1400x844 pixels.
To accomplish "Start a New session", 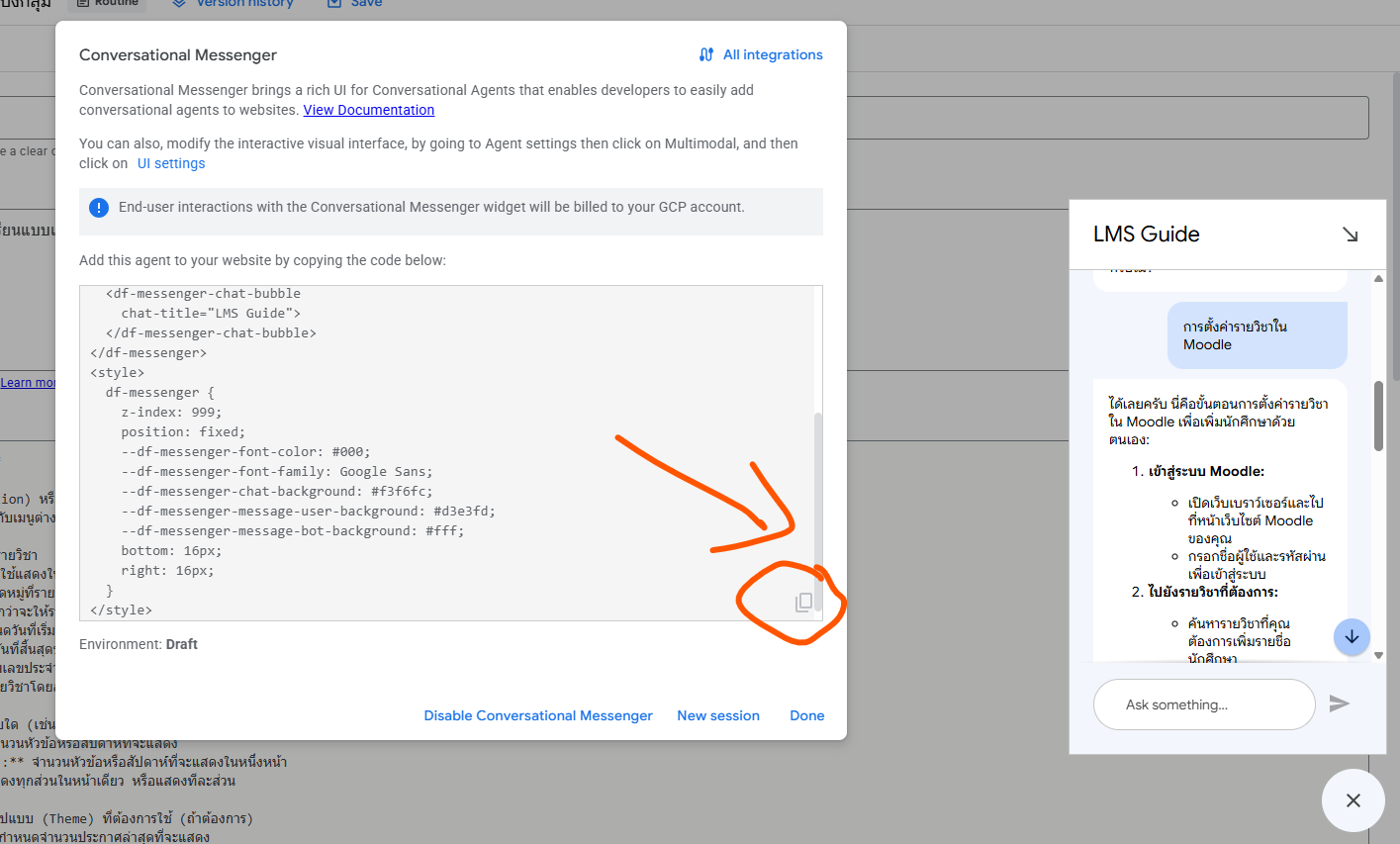I will tap(718, 715).
